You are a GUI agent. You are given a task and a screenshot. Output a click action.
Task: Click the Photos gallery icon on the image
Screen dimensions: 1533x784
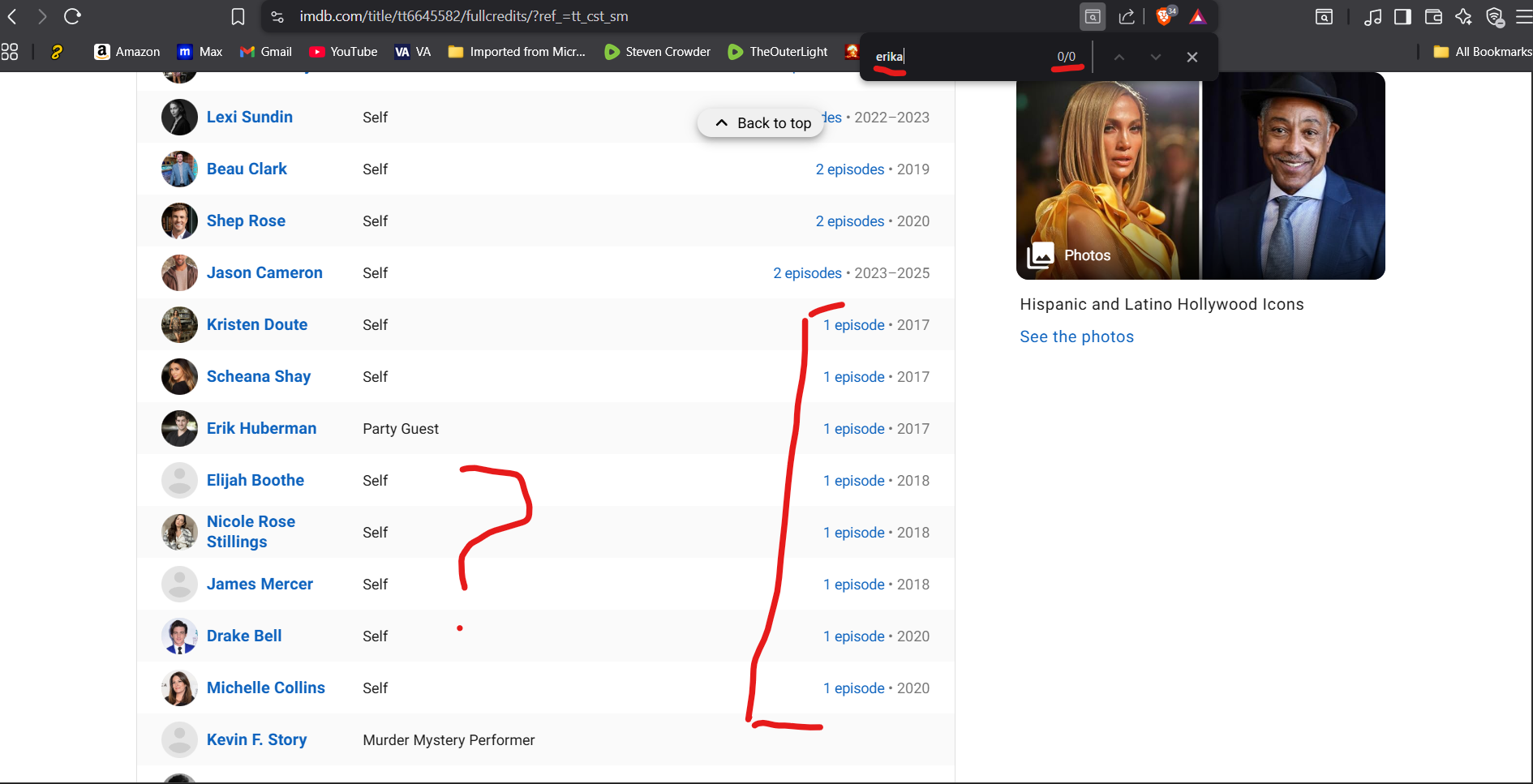pos(1041,255)
